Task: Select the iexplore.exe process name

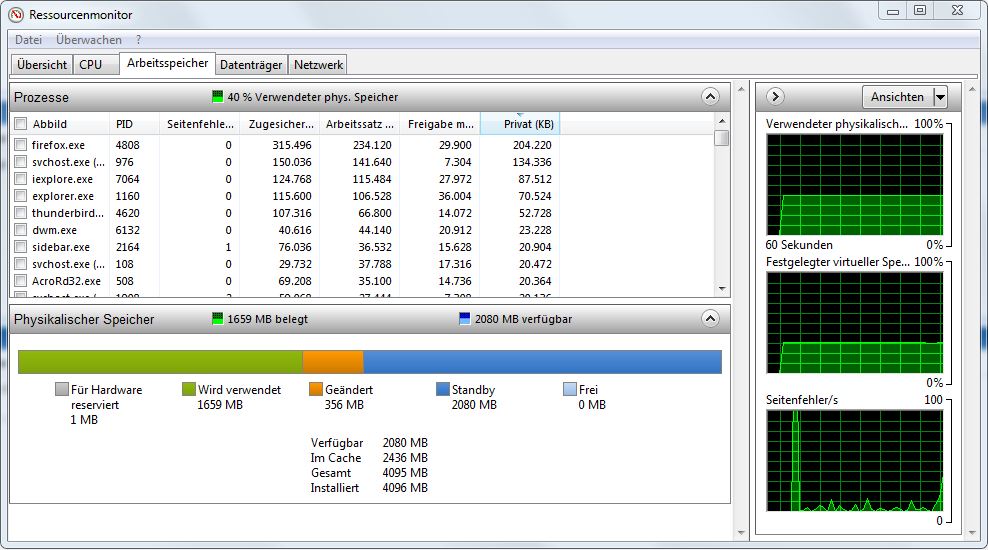Action: 62,179
